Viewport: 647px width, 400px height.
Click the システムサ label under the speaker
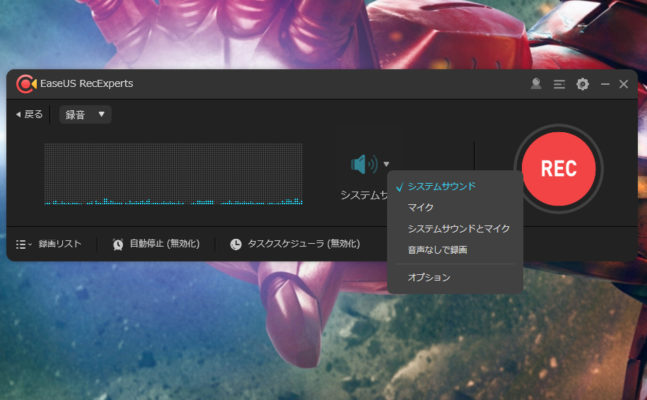(364, 195)
